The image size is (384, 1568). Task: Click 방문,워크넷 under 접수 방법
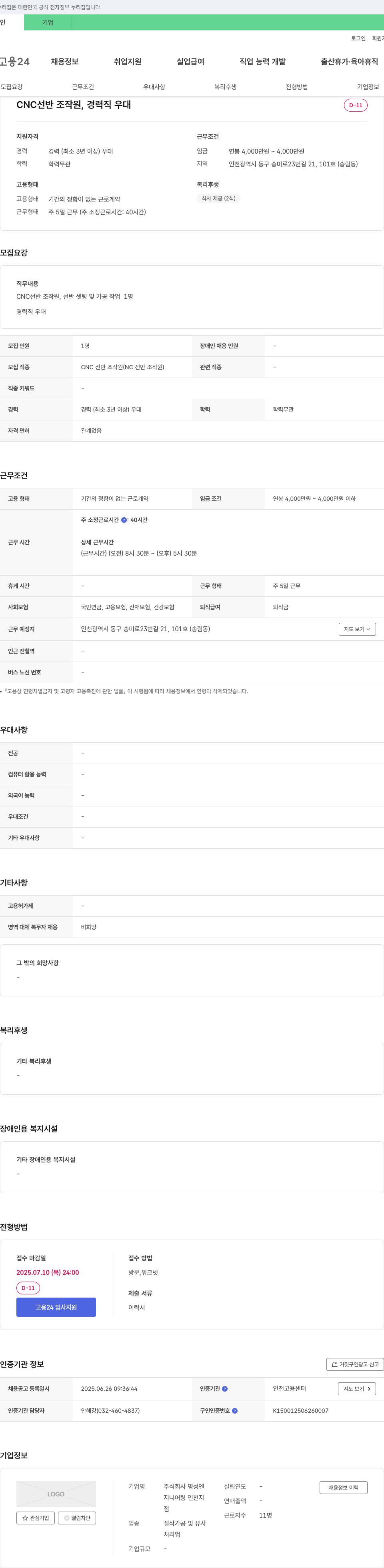click(143, 1273)
